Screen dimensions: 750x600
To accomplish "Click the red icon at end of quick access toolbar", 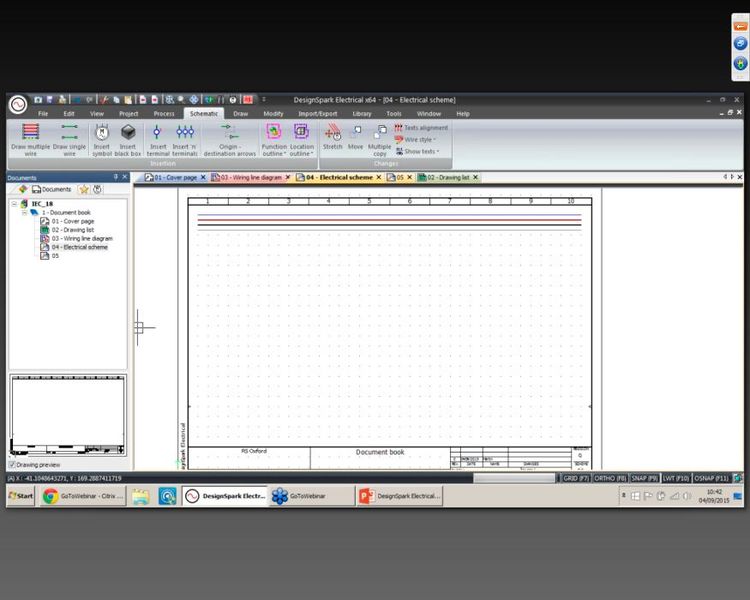I will click(248, 100).
